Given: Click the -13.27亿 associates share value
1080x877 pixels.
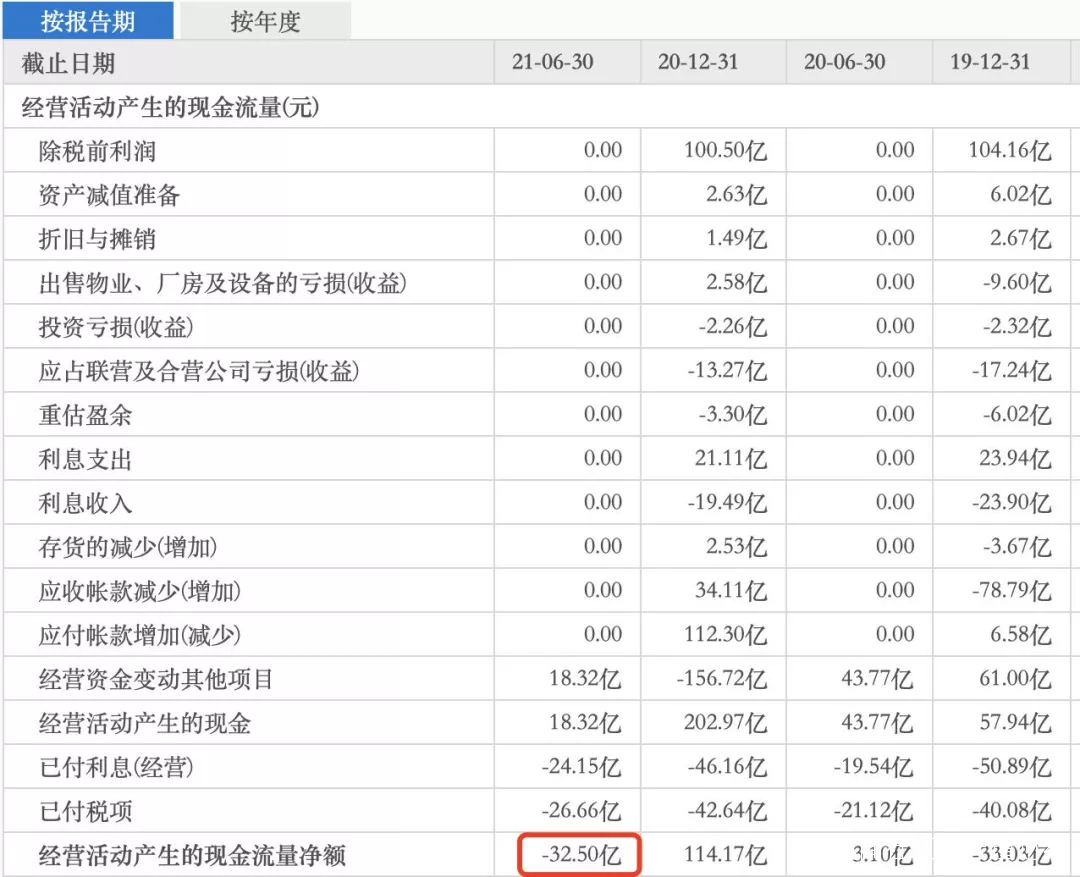Looking at the screenshot, I should click(x=727, y=371).
